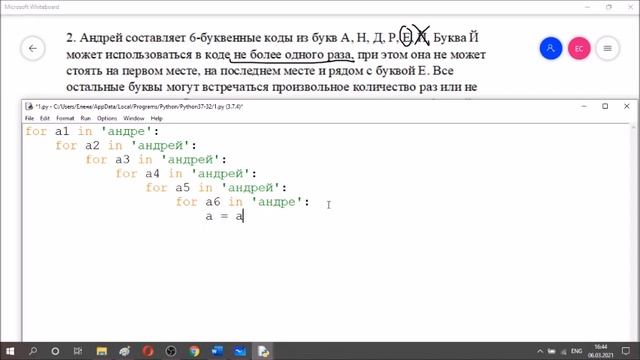
Task: Click the 'for a4 in' code line
Action: pyautogui.click(x=186, y=174)
